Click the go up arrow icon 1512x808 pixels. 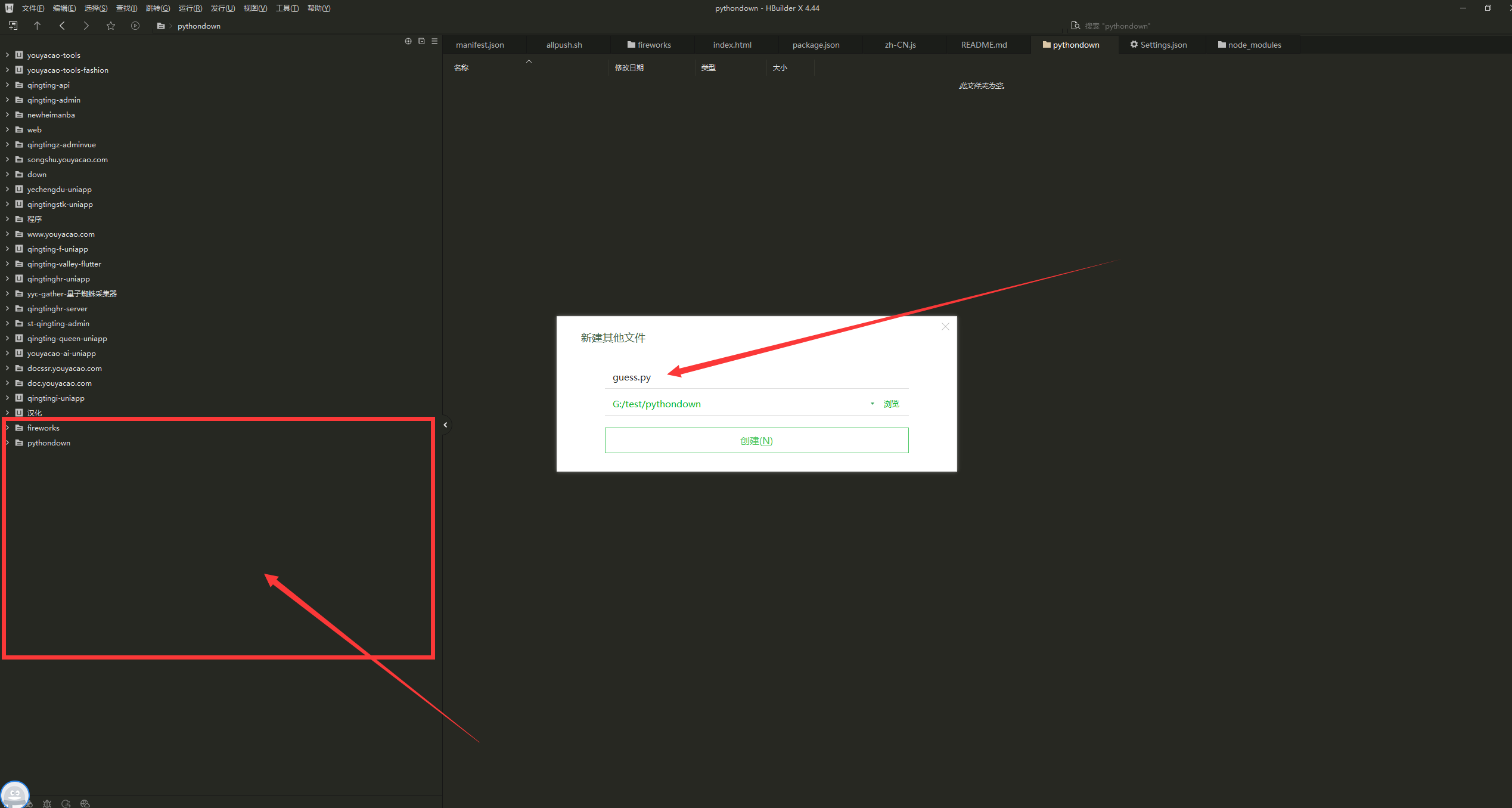click(37, 26)
